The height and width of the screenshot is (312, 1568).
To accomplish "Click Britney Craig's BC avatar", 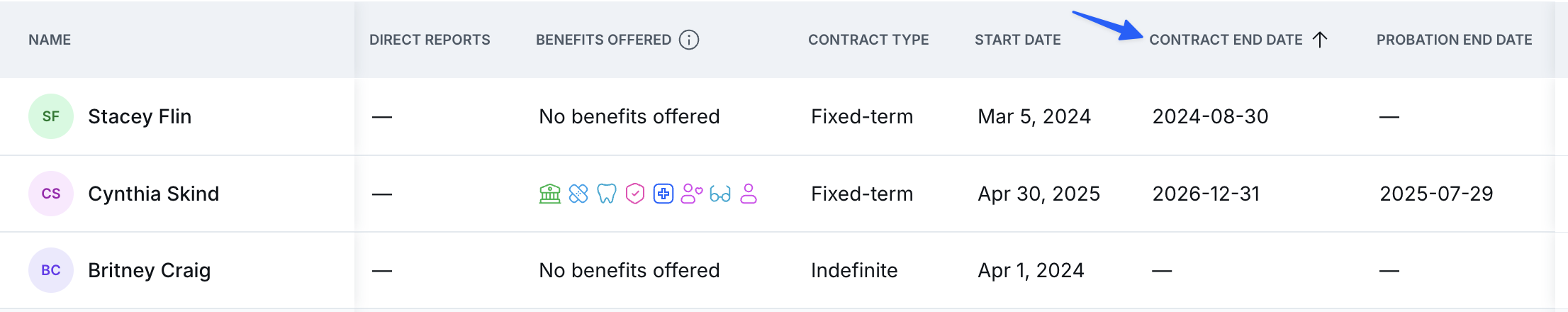I will click(51, 270).
